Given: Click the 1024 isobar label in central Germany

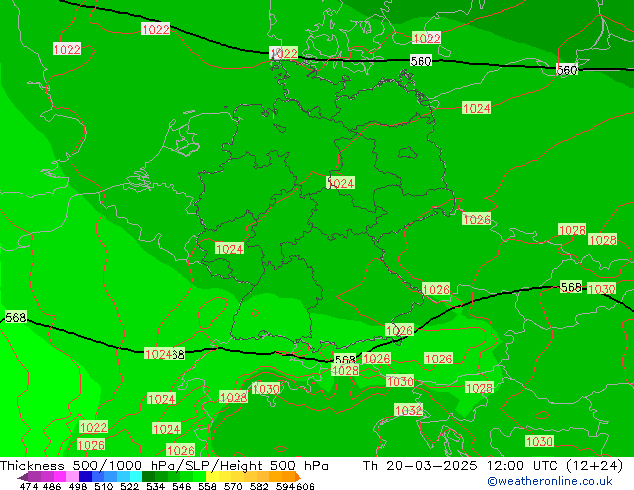Looking at the screenshot, I should coord(341,183).
